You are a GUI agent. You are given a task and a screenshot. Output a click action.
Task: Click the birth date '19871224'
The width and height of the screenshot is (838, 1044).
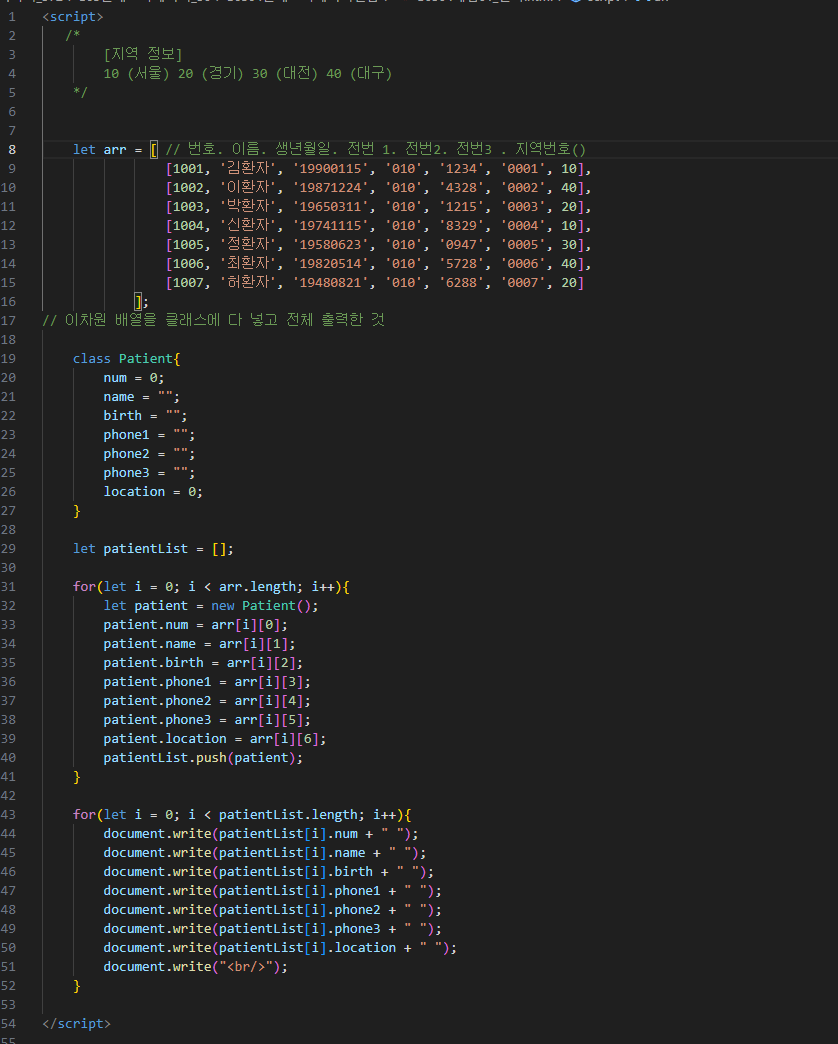coord(330,188)
